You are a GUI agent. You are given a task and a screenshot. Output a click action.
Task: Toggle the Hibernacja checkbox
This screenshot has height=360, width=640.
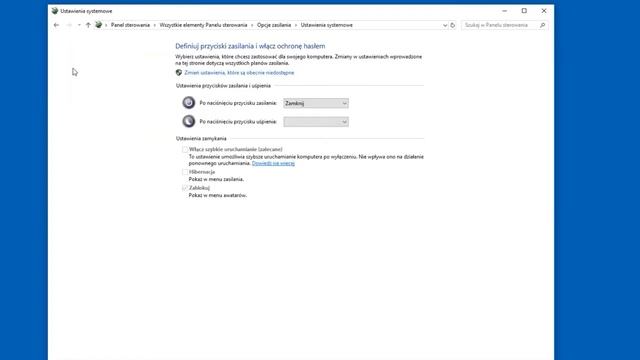coord(185,172)
